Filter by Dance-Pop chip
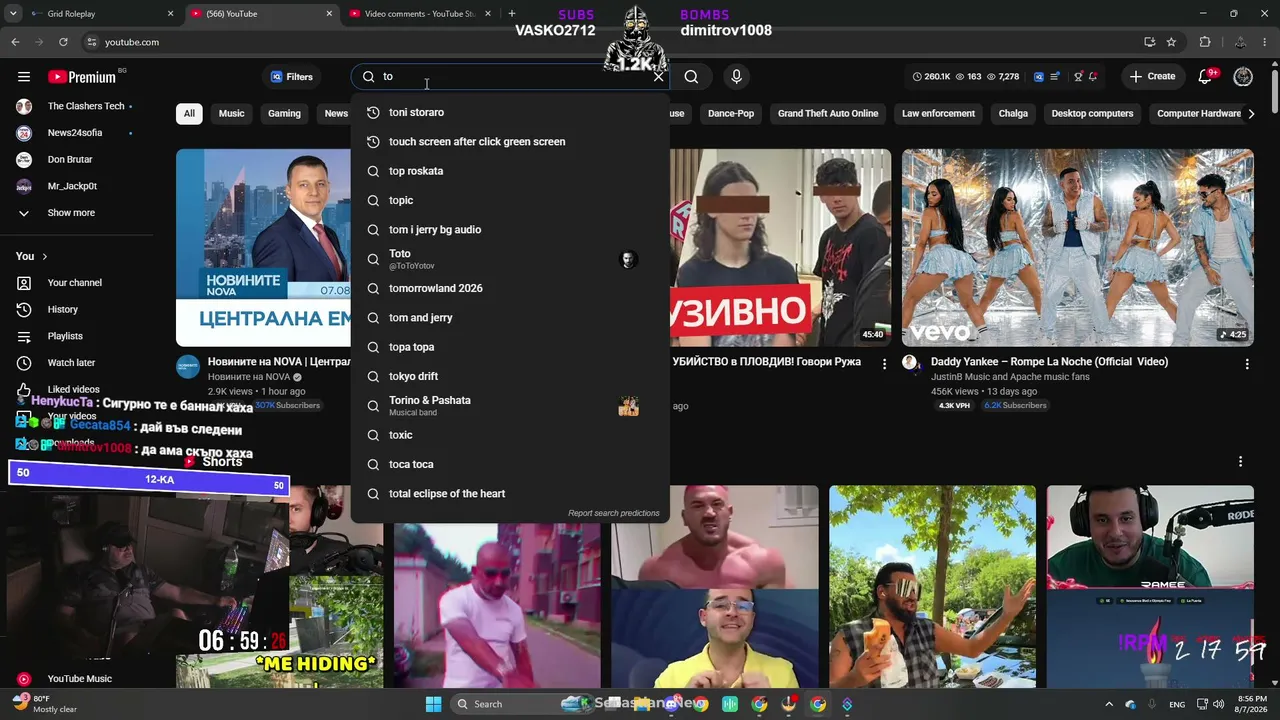This screenshot has height=720, width=1280. (731, 113)
